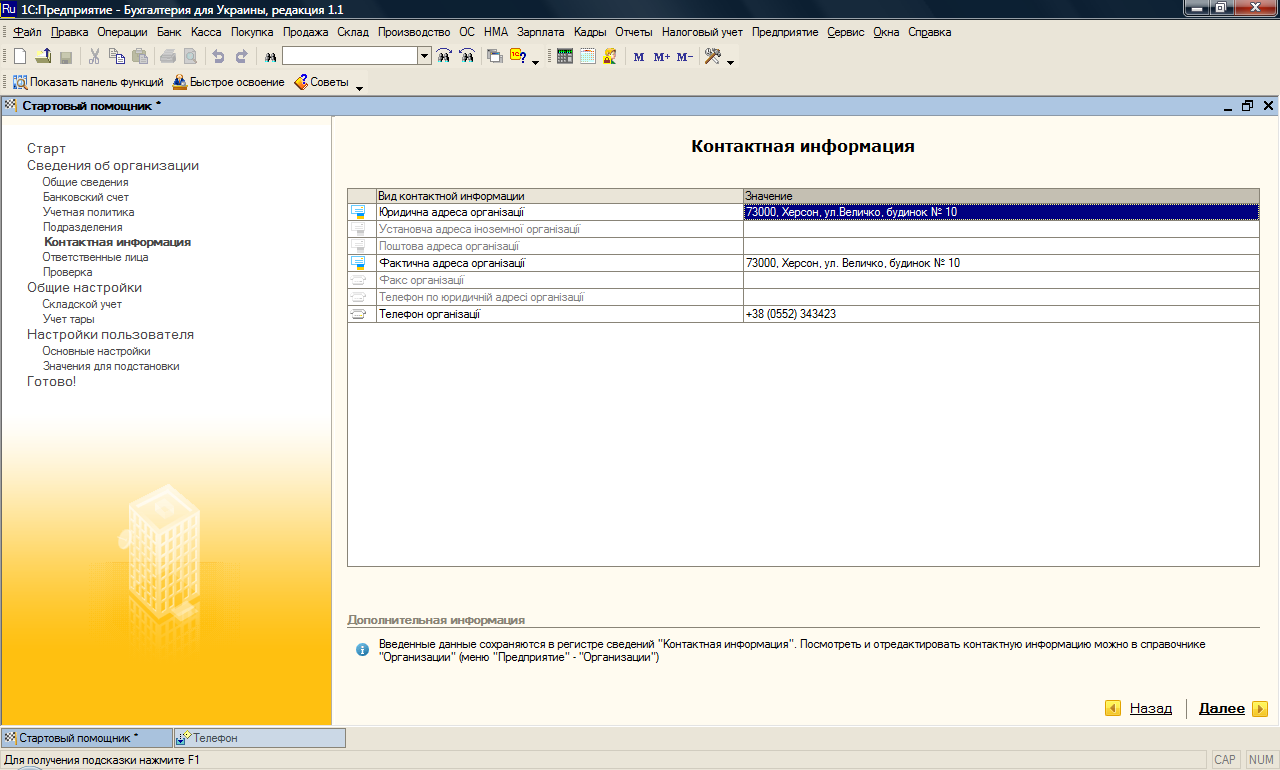This screenshot has height=770, width=1280.
Task: Open the search field dropdown arrow
Action: (425, 56)
